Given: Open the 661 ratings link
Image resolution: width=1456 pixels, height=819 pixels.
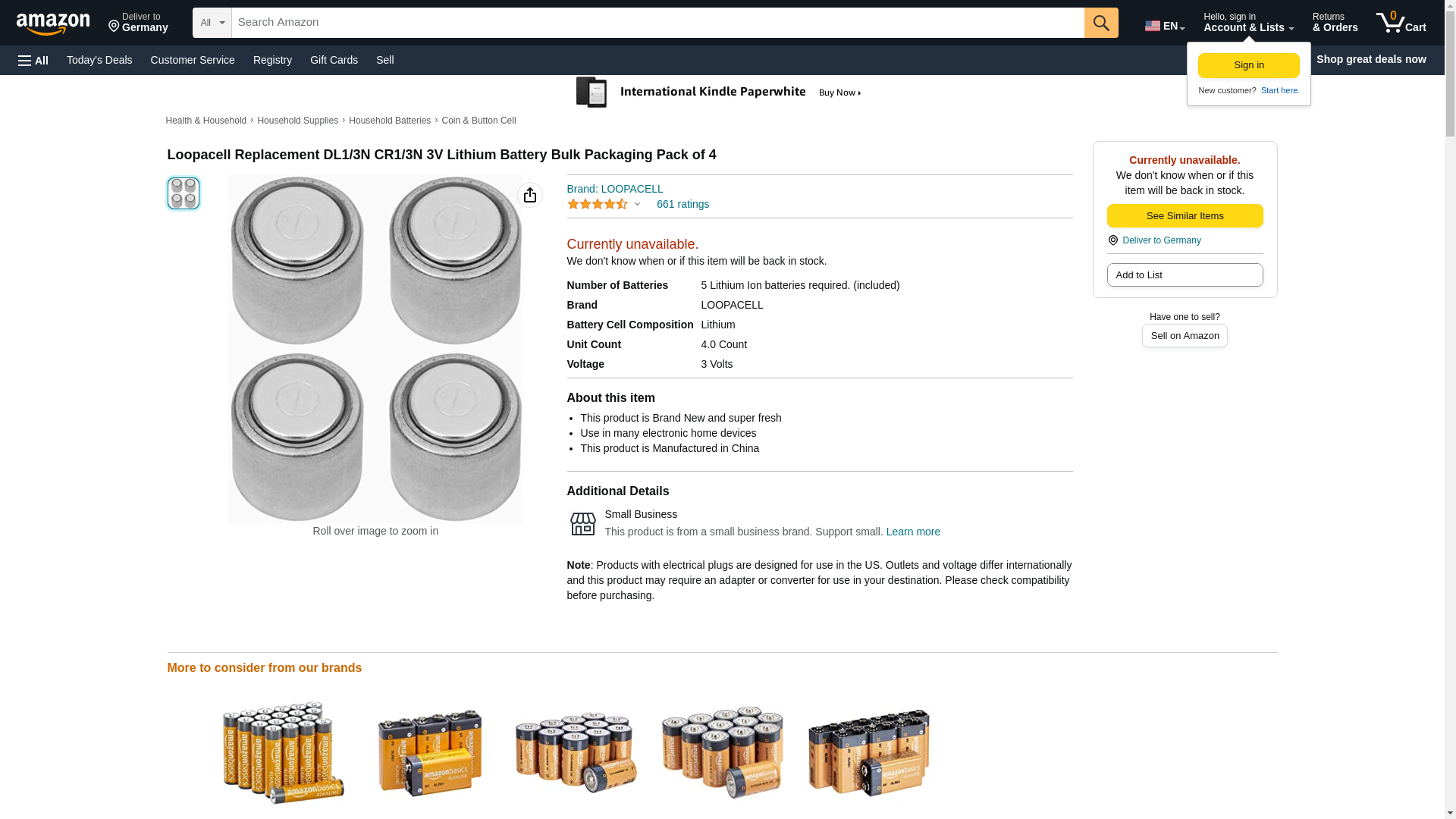Looking at the screenshot, I should (x=682, y=204).
